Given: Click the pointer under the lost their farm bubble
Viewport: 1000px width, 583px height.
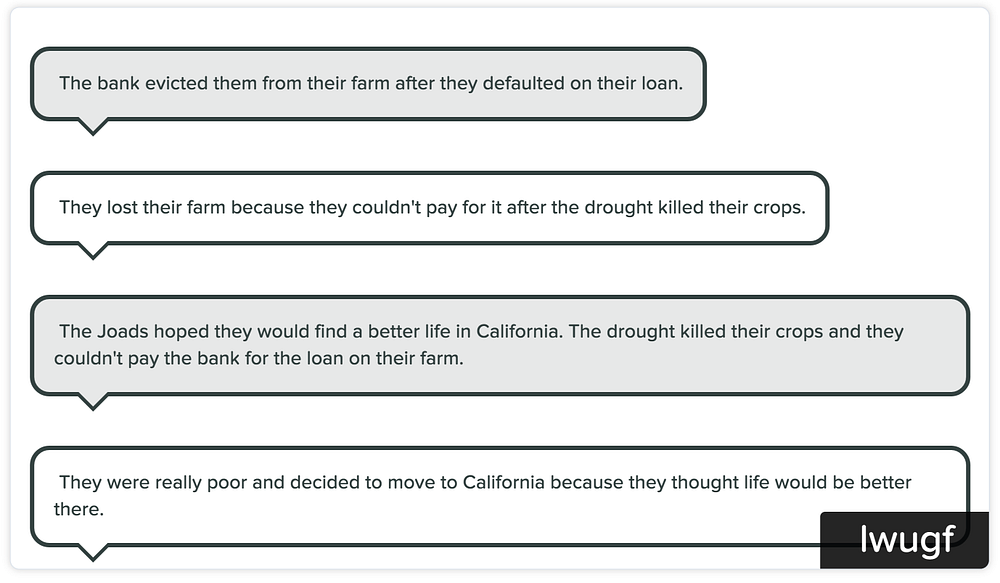Looking at the screenshot, I should tap(92, 251).
